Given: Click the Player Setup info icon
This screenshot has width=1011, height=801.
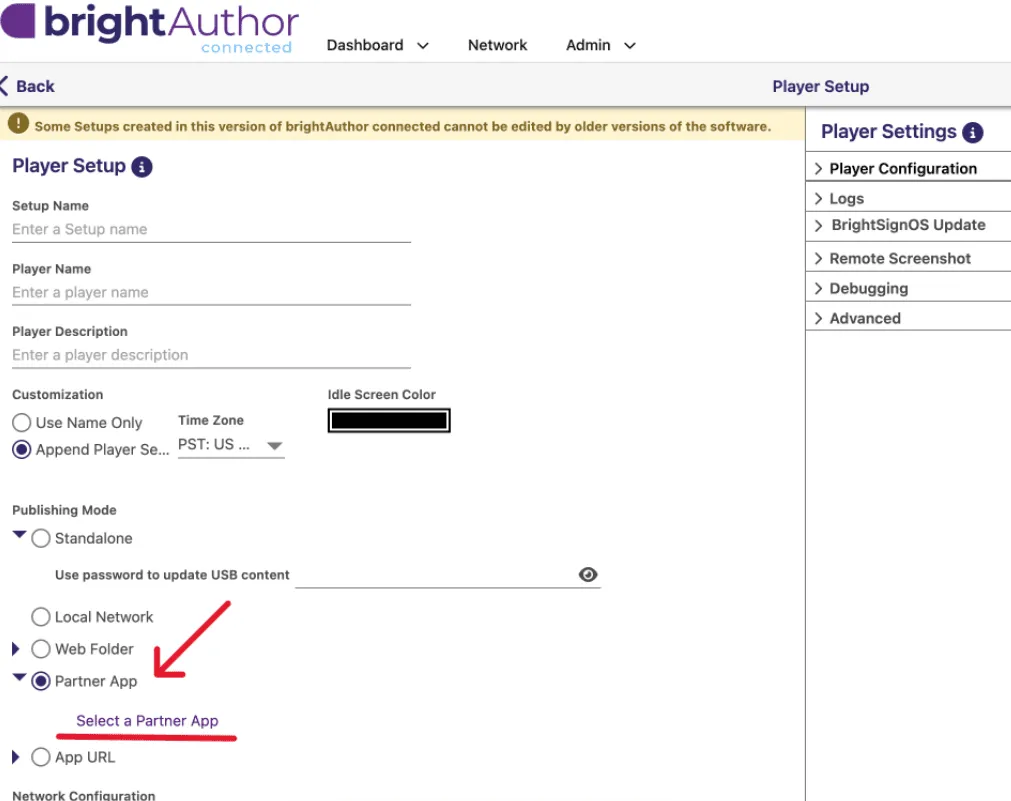Looking at the screenshot, I should pos(143,166).
